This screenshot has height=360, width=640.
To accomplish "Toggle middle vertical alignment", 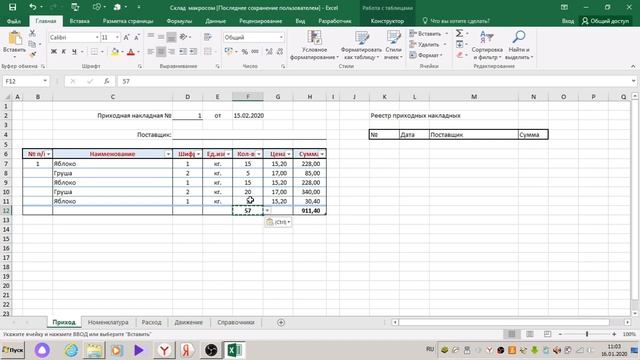I will click(161, 37).
